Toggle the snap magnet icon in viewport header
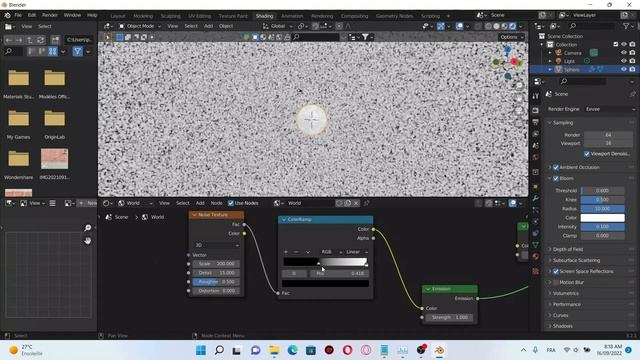The image size is (640, 360). pos(316,26)
